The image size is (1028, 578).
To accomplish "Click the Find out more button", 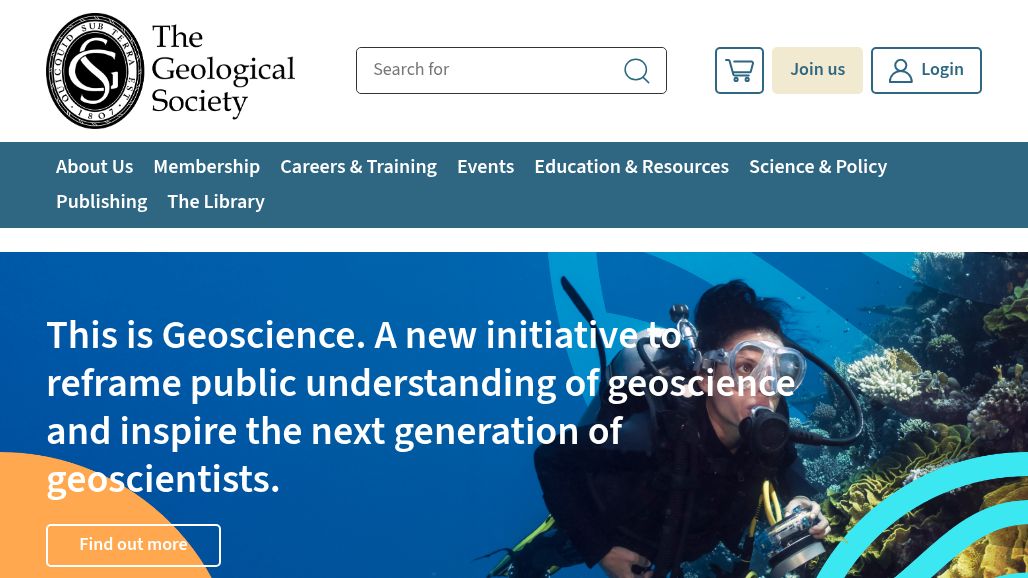I will [133, 545].
